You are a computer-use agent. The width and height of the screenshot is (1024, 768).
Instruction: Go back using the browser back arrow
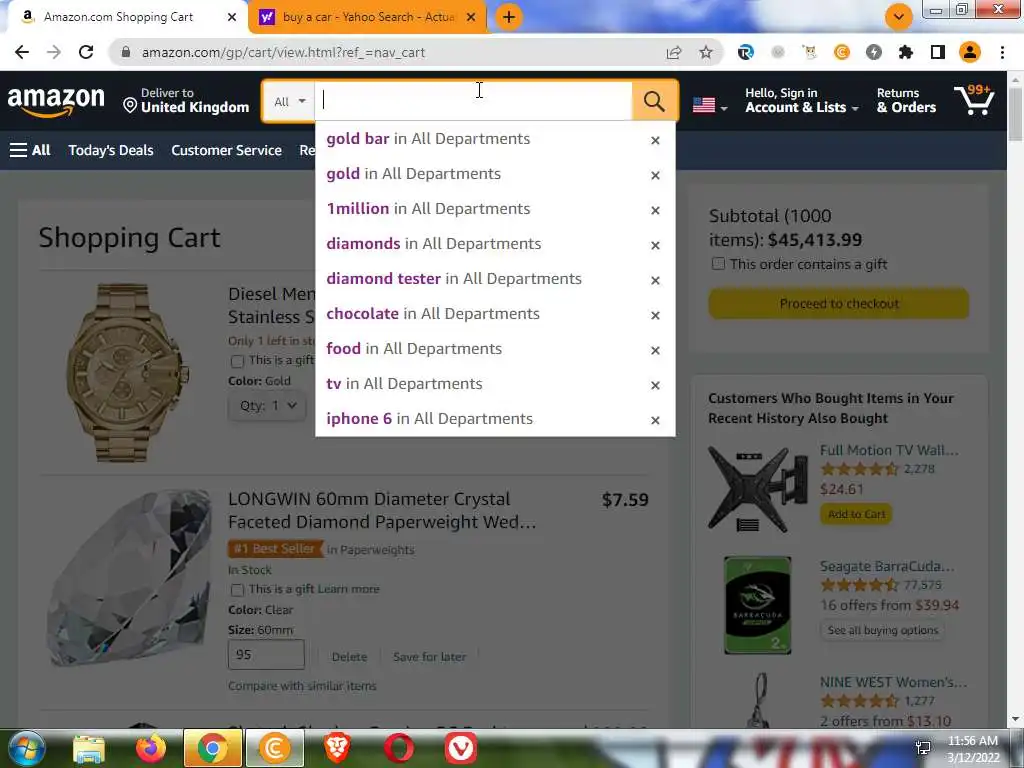click(x=22, y=52)
